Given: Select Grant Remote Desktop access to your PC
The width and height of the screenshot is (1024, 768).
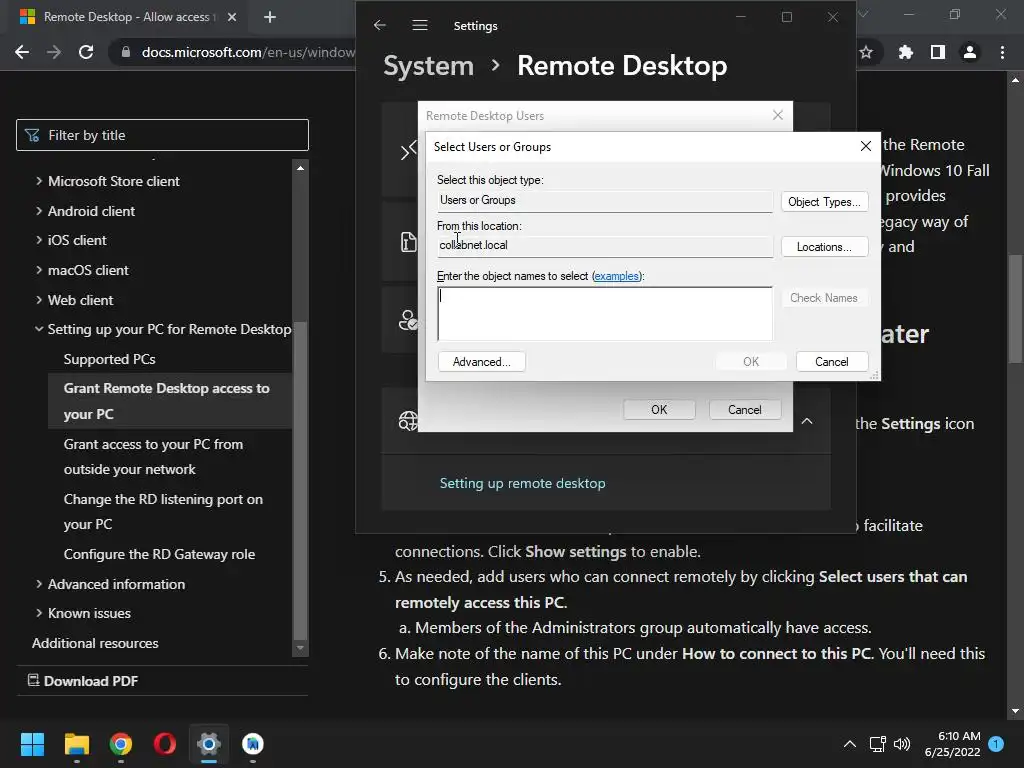Looking at the screenshot, I should (x=170, y=401).
